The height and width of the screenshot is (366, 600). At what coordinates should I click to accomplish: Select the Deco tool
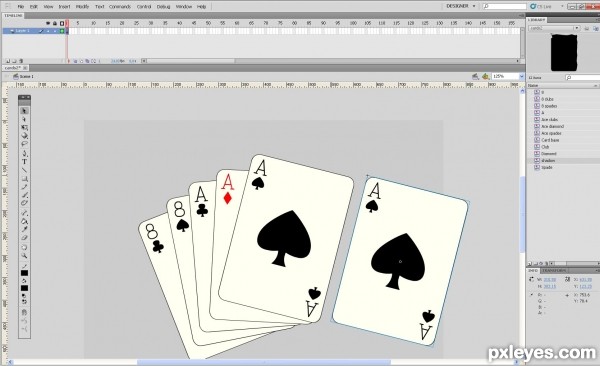pos(24,203)
